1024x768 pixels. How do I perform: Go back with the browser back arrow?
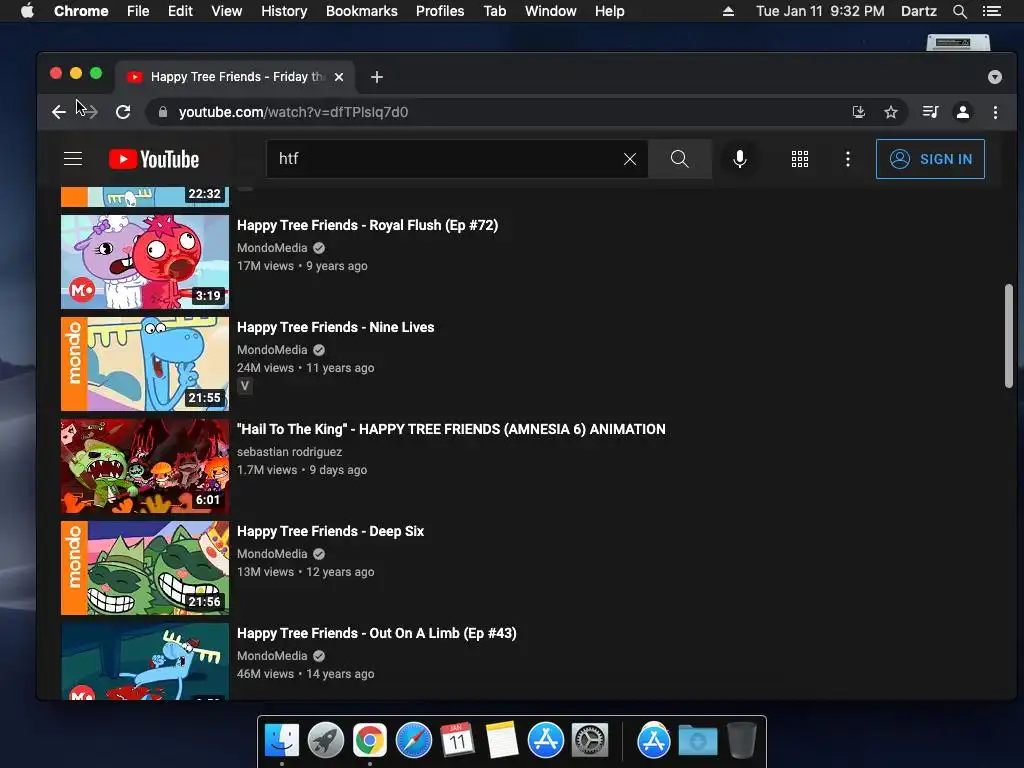(59, 112)
